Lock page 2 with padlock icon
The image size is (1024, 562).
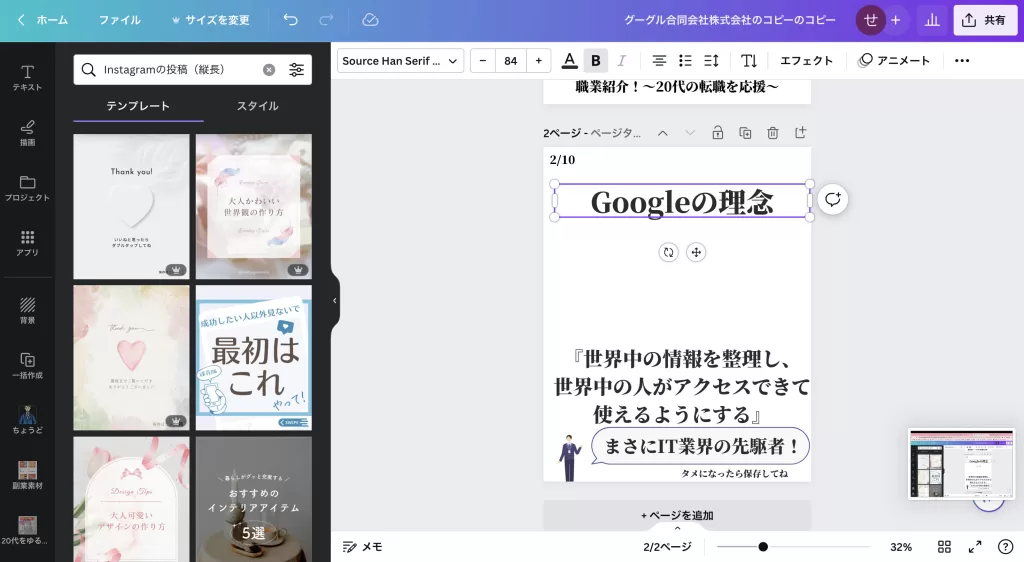click(x=718, y=133)
